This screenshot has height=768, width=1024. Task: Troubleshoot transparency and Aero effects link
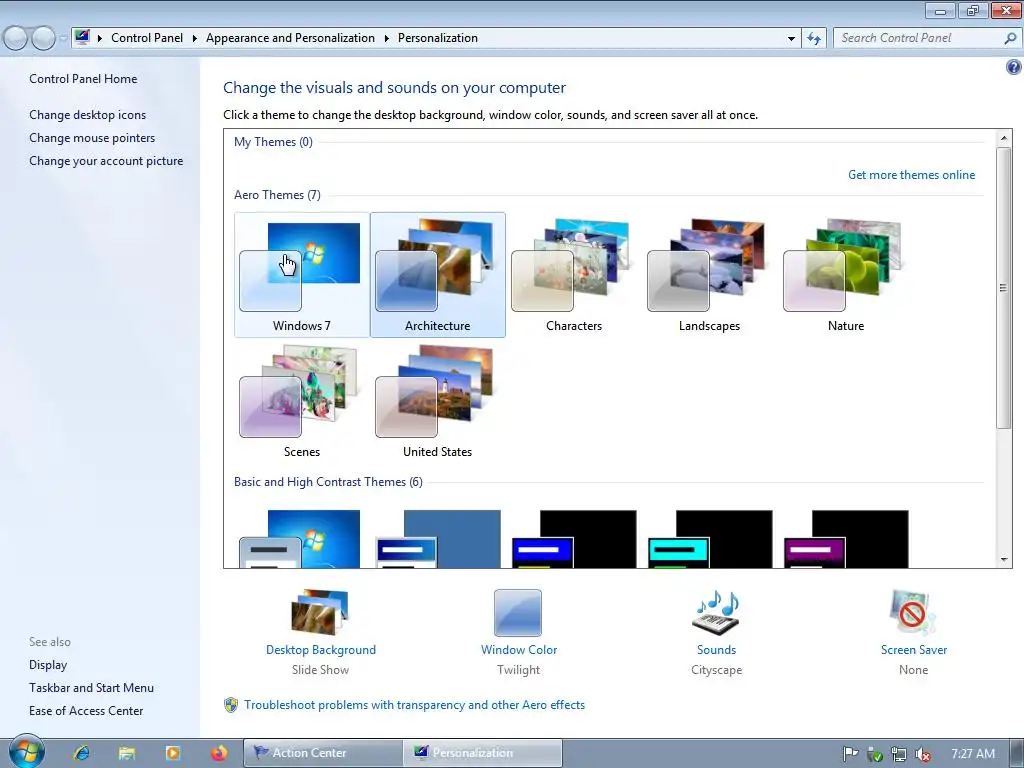(x=414, y=705)
